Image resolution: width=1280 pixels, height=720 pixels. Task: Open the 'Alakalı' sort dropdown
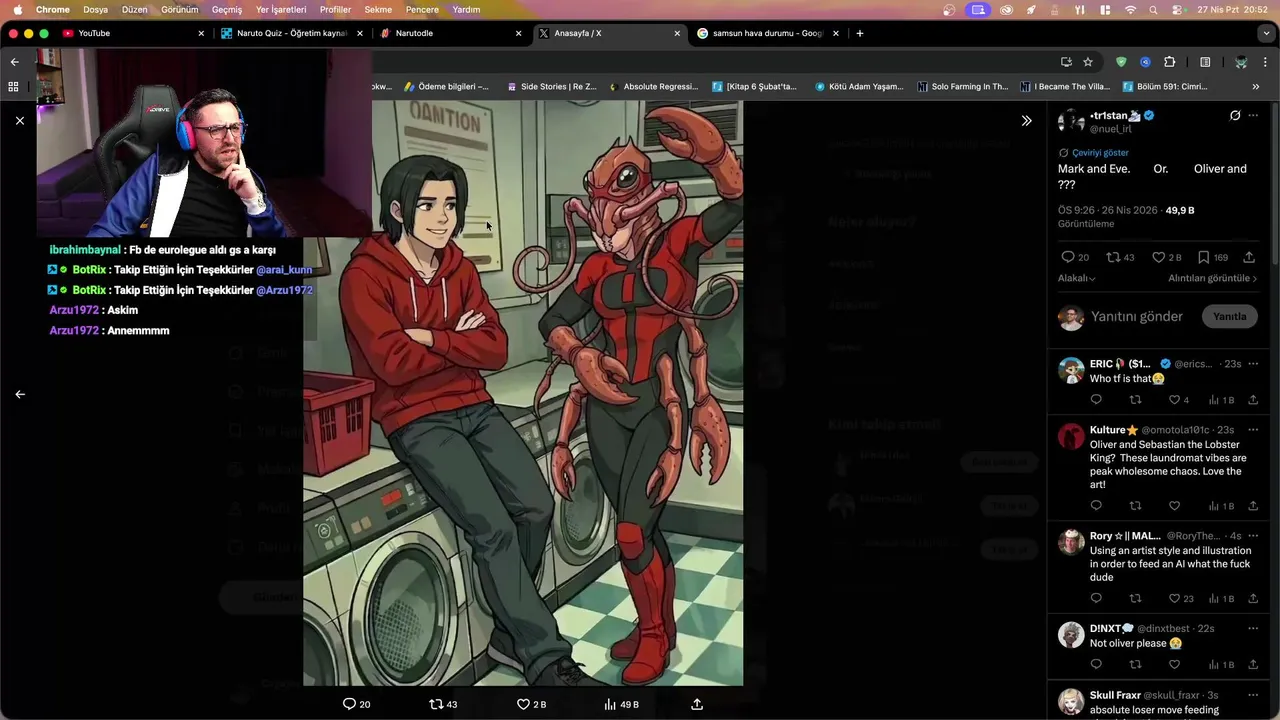1077,278
